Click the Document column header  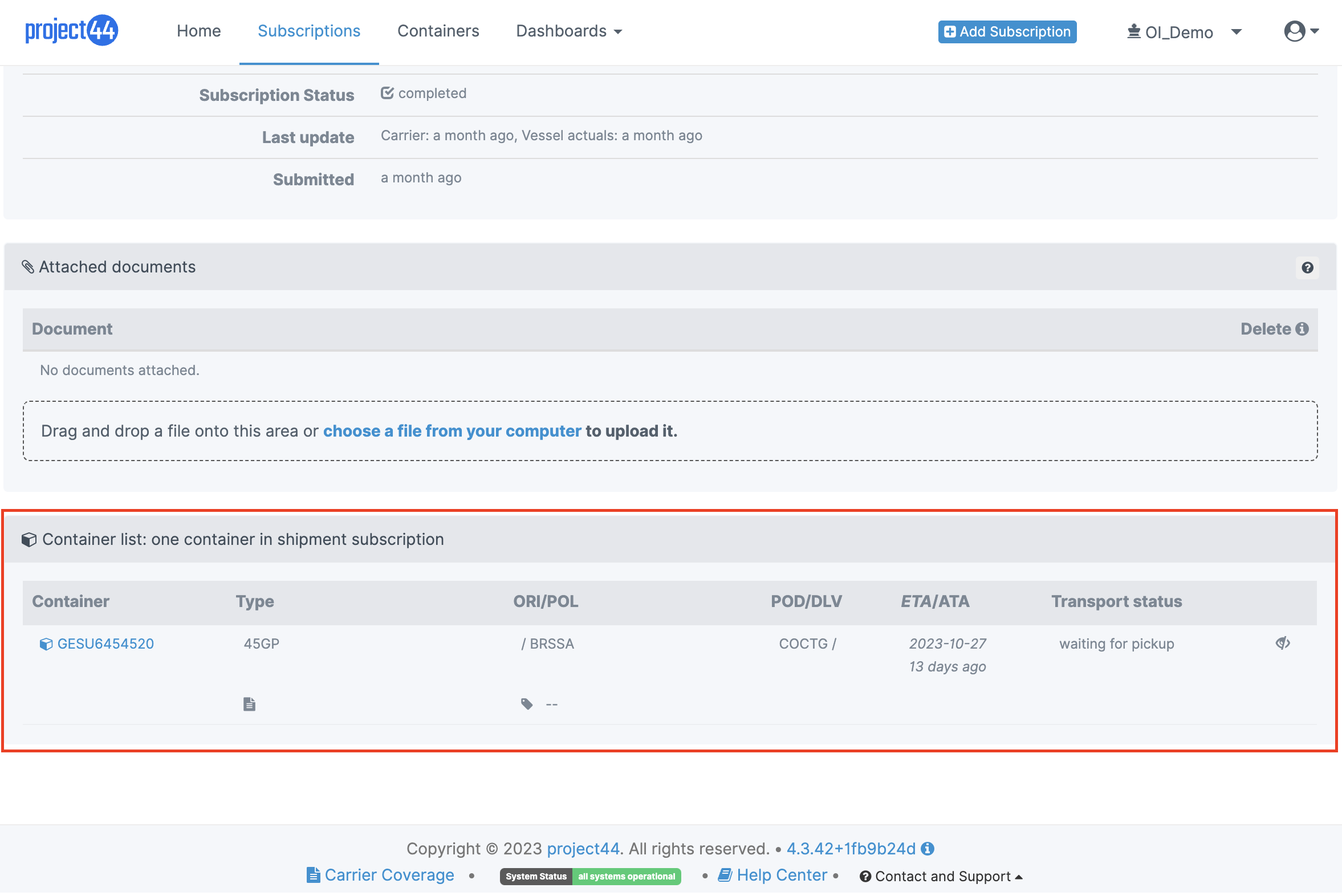(x=72, y=328)
